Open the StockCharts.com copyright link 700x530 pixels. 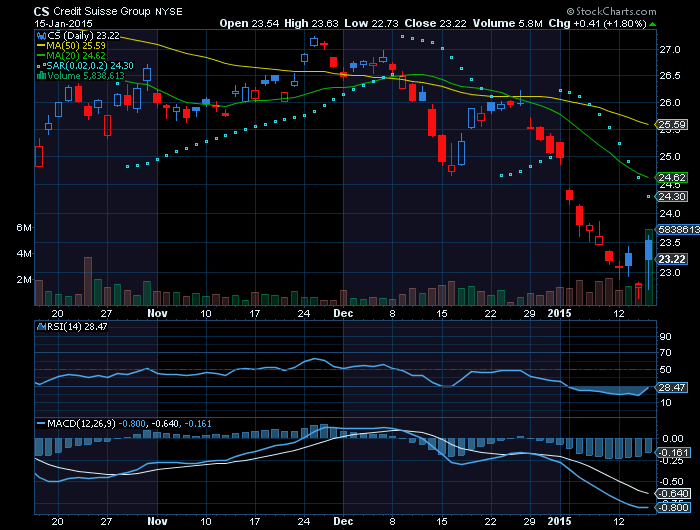pos(612,12)
